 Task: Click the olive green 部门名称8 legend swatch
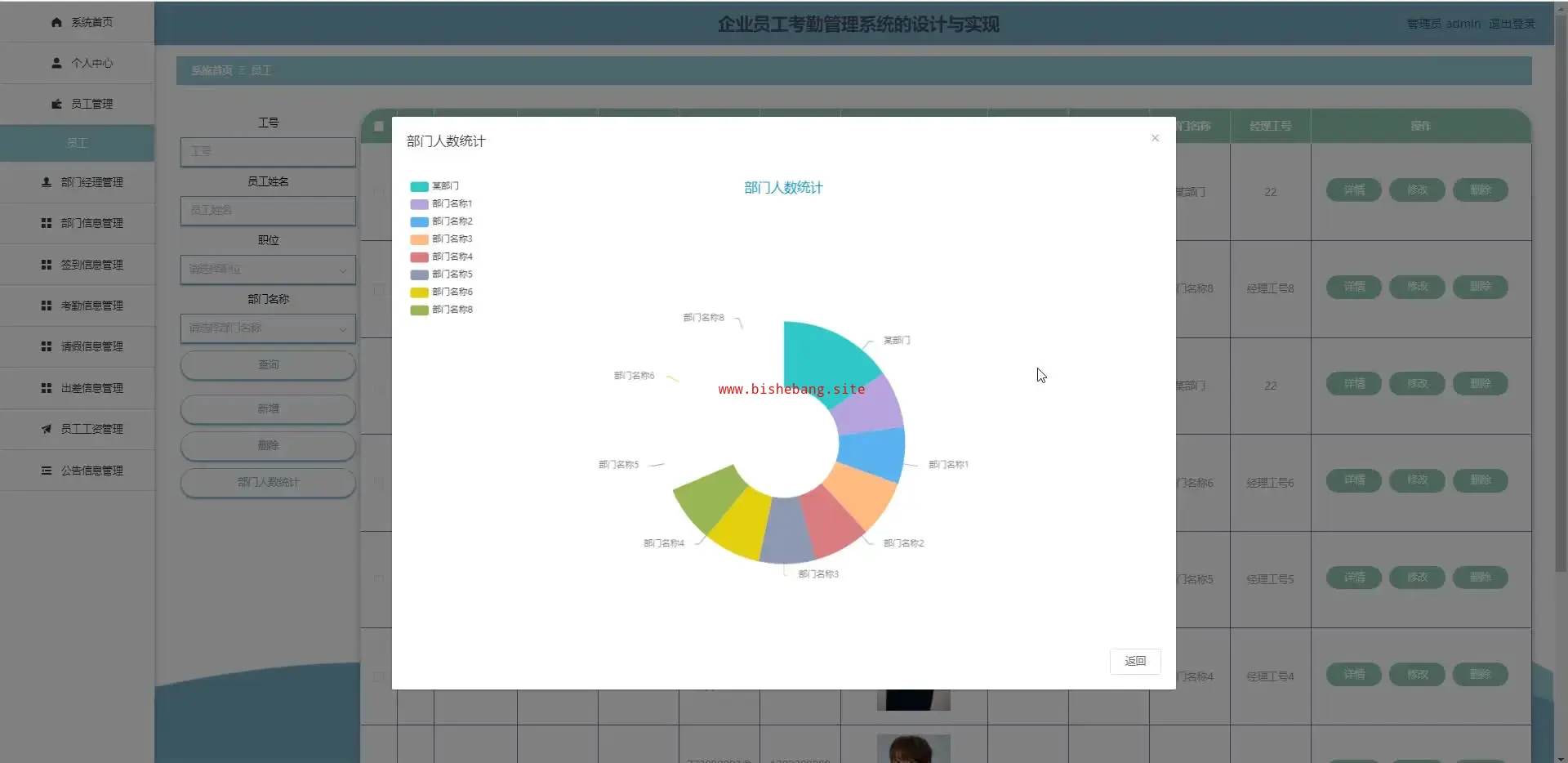coord(419,310)
